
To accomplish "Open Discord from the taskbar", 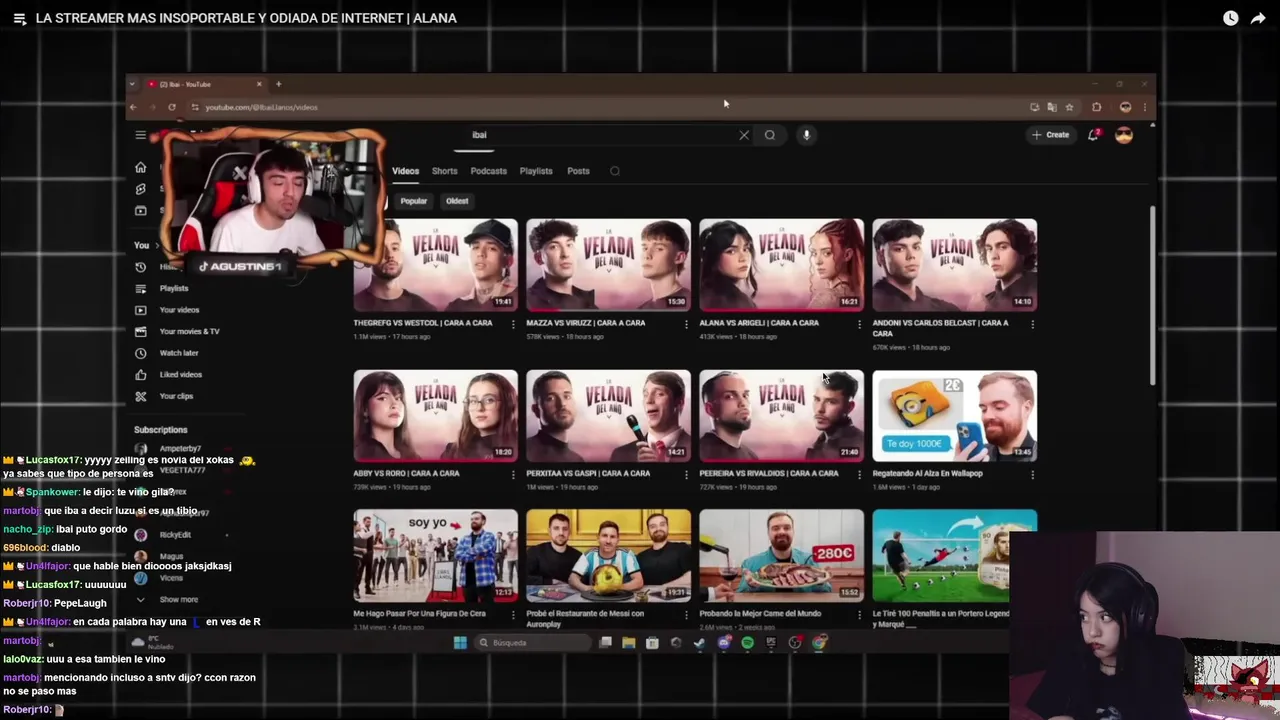I will click(x=724, y=643).
